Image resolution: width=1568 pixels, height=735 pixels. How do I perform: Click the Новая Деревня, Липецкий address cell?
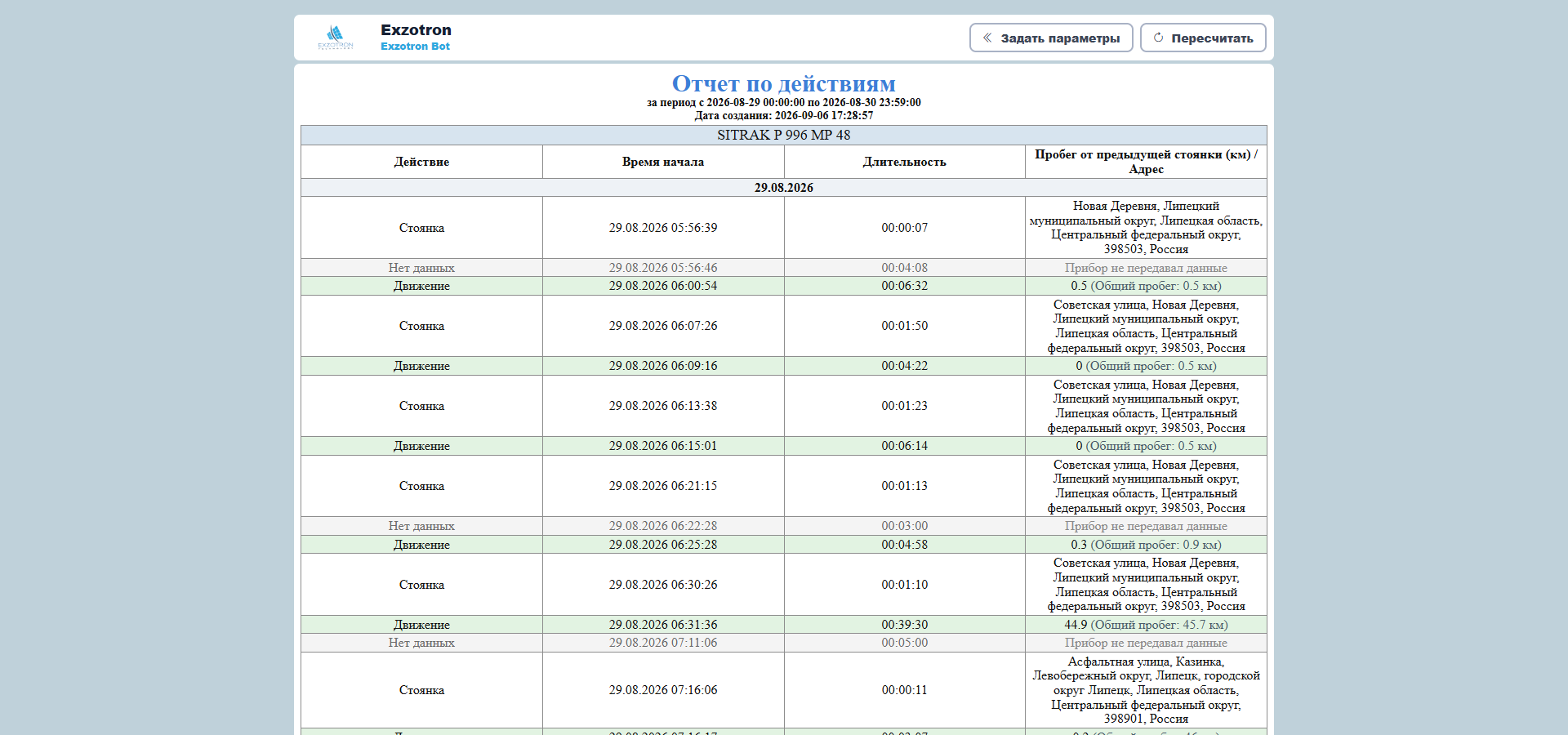point(1146,228)
